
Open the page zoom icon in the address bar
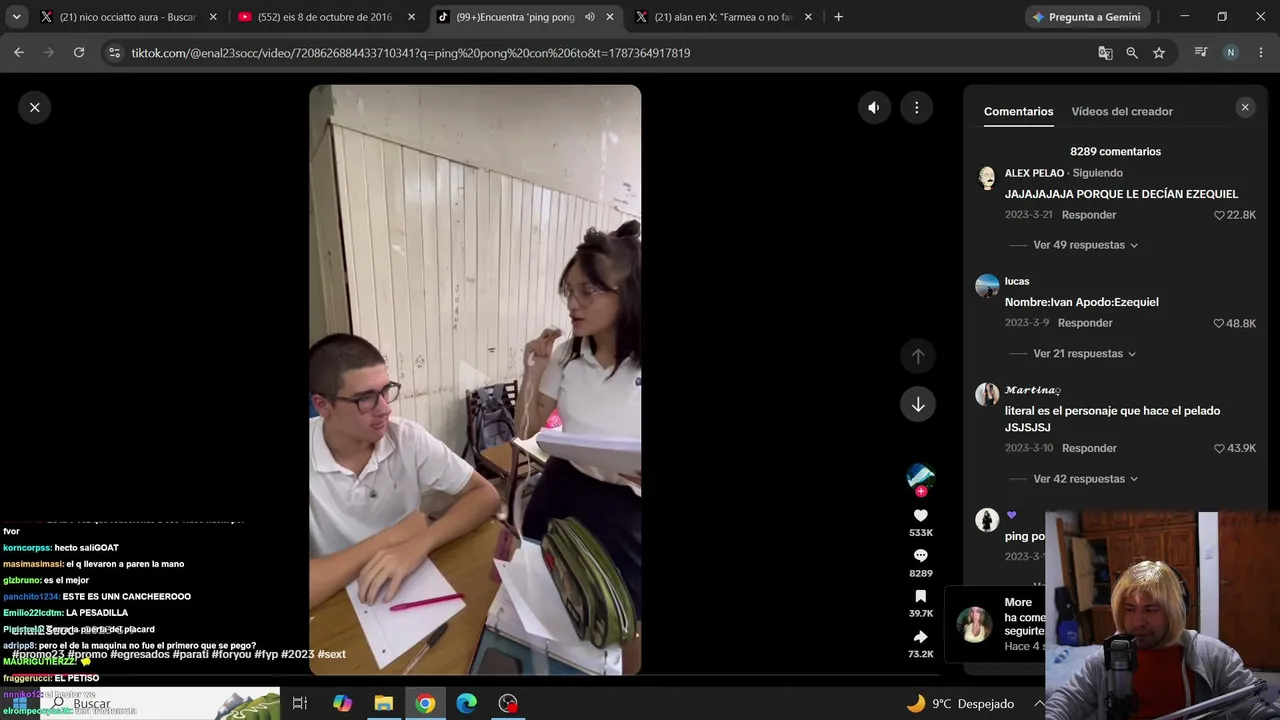pyautogui.click(x=1132, y=53)
